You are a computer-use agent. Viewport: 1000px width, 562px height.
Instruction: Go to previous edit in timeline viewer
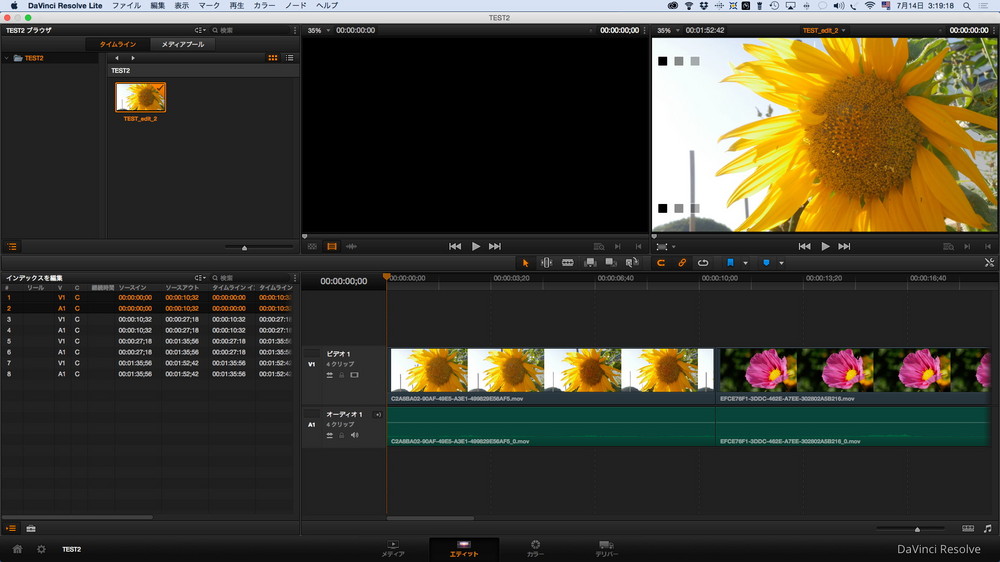(804, 246)
